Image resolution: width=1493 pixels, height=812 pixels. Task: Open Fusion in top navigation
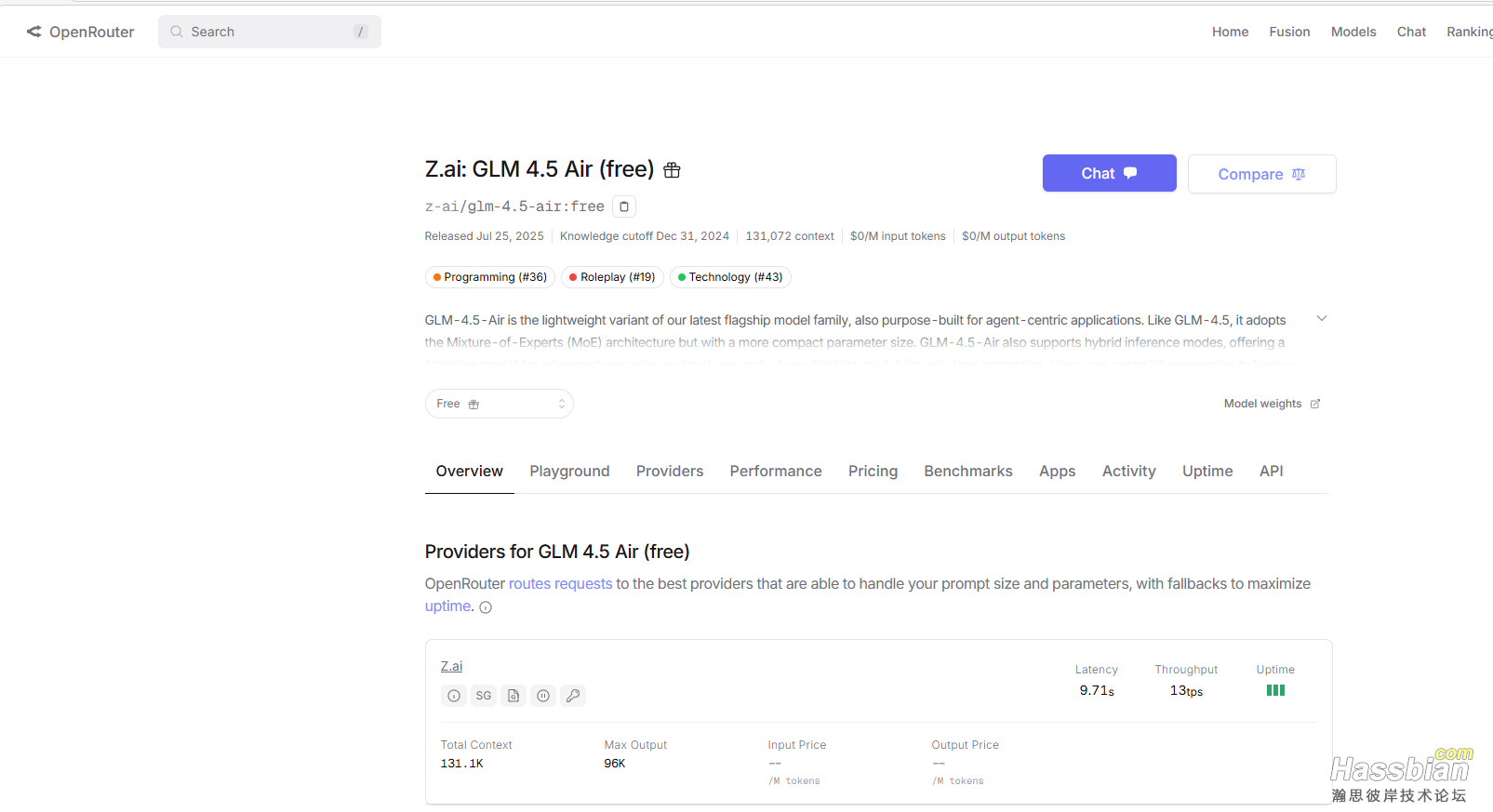[1289, 32]
